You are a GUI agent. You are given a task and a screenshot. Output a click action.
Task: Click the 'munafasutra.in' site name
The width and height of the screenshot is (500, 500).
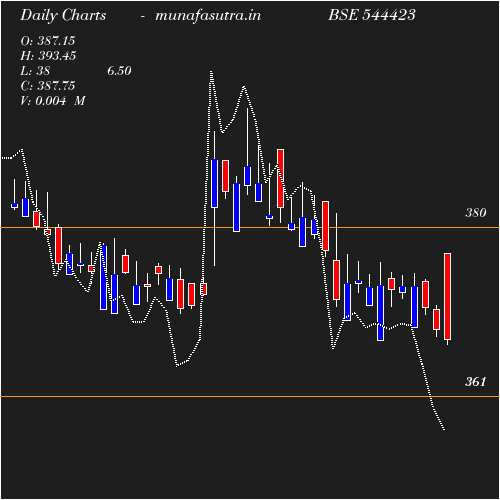click(x=208, y=16)
